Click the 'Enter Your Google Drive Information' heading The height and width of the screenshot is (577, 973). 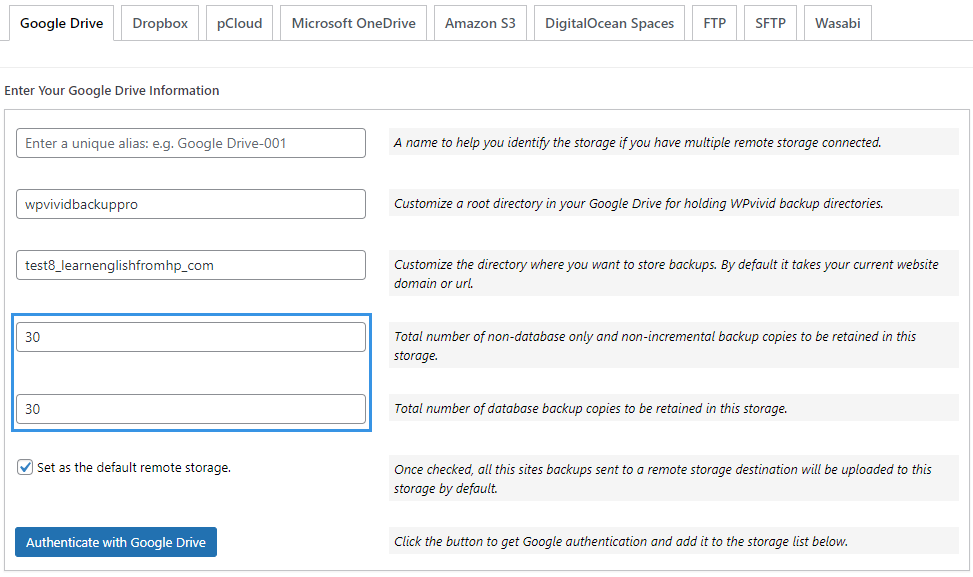(x=112, y=91)
